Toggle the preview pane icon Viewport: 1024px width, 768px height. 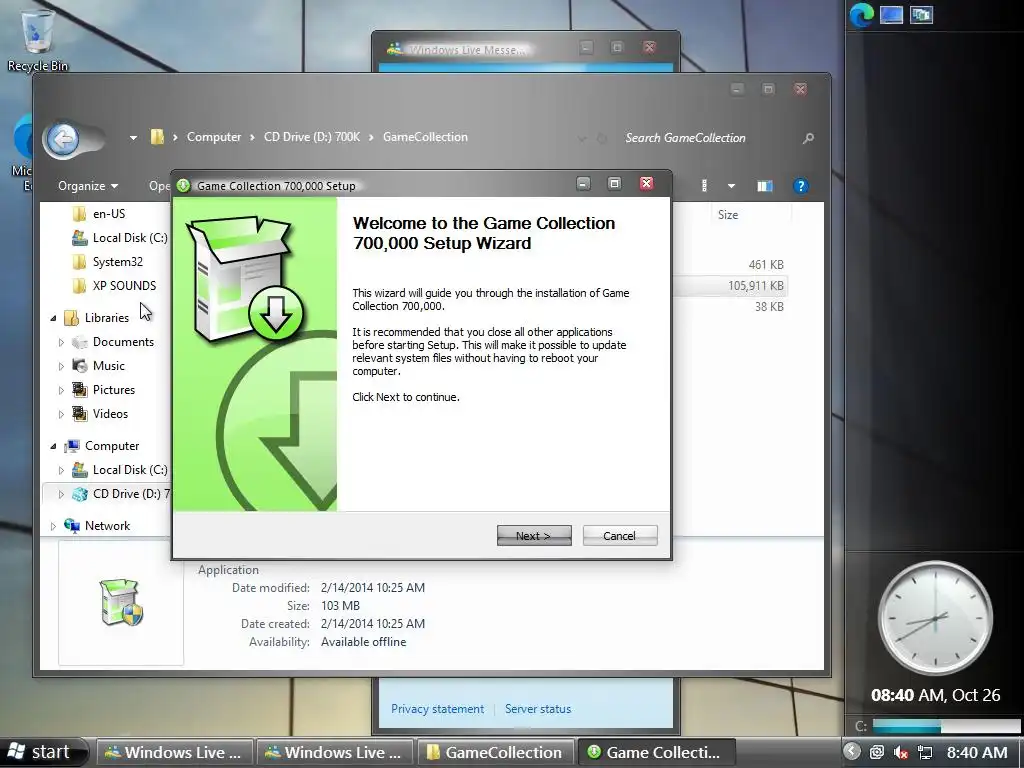click(x=765, y=186)
